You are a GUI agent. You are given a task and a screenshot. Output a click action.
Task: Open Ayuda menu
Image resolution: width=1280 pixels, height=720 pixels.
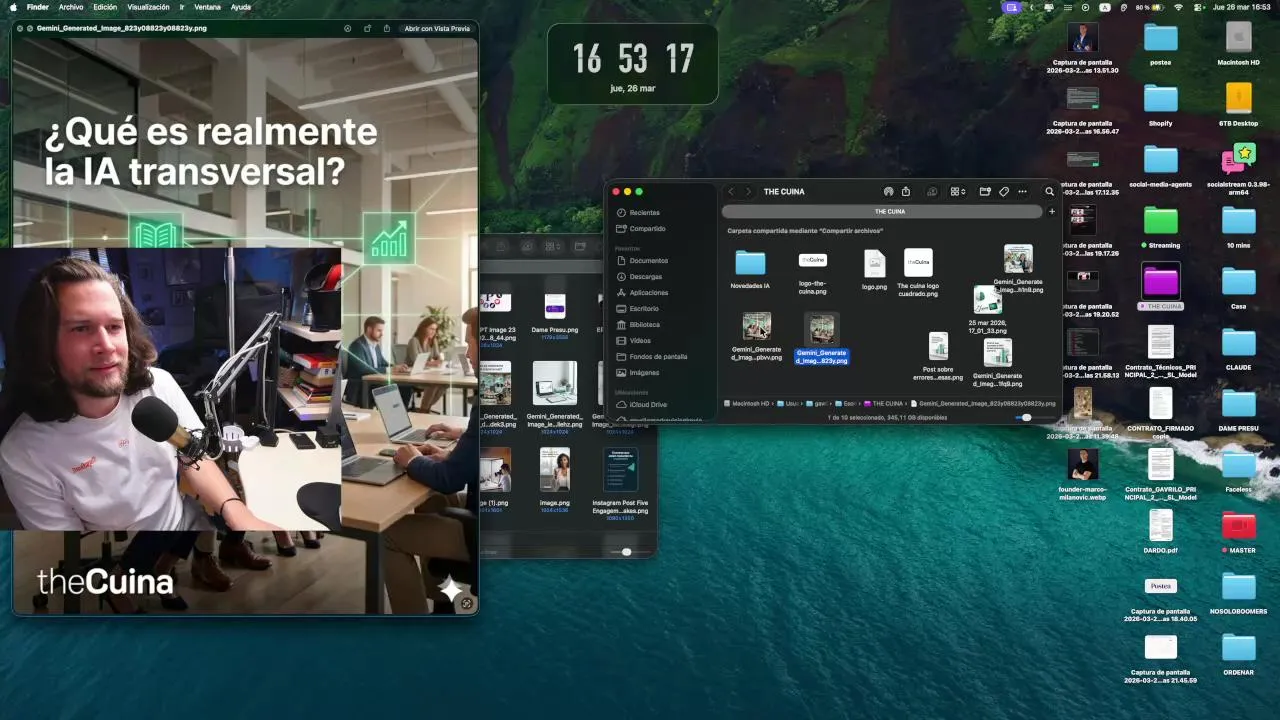pos(241,7)
